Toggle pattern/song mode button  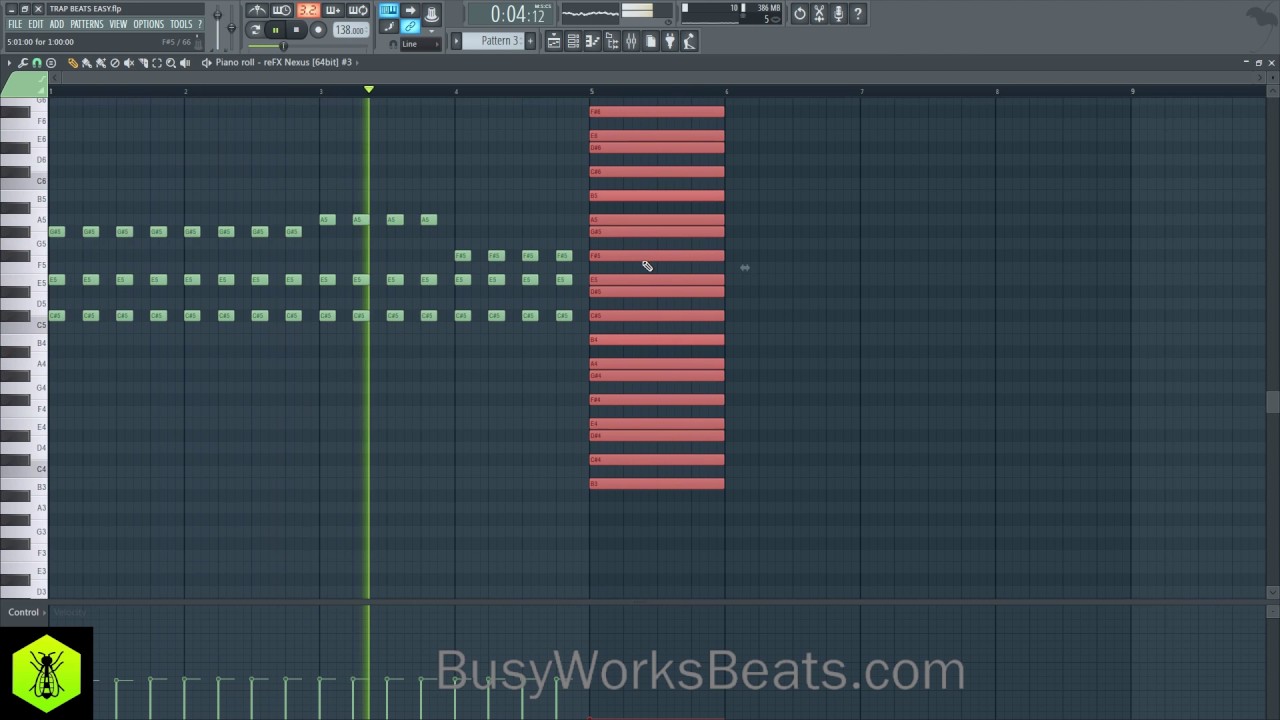[255, 30]
